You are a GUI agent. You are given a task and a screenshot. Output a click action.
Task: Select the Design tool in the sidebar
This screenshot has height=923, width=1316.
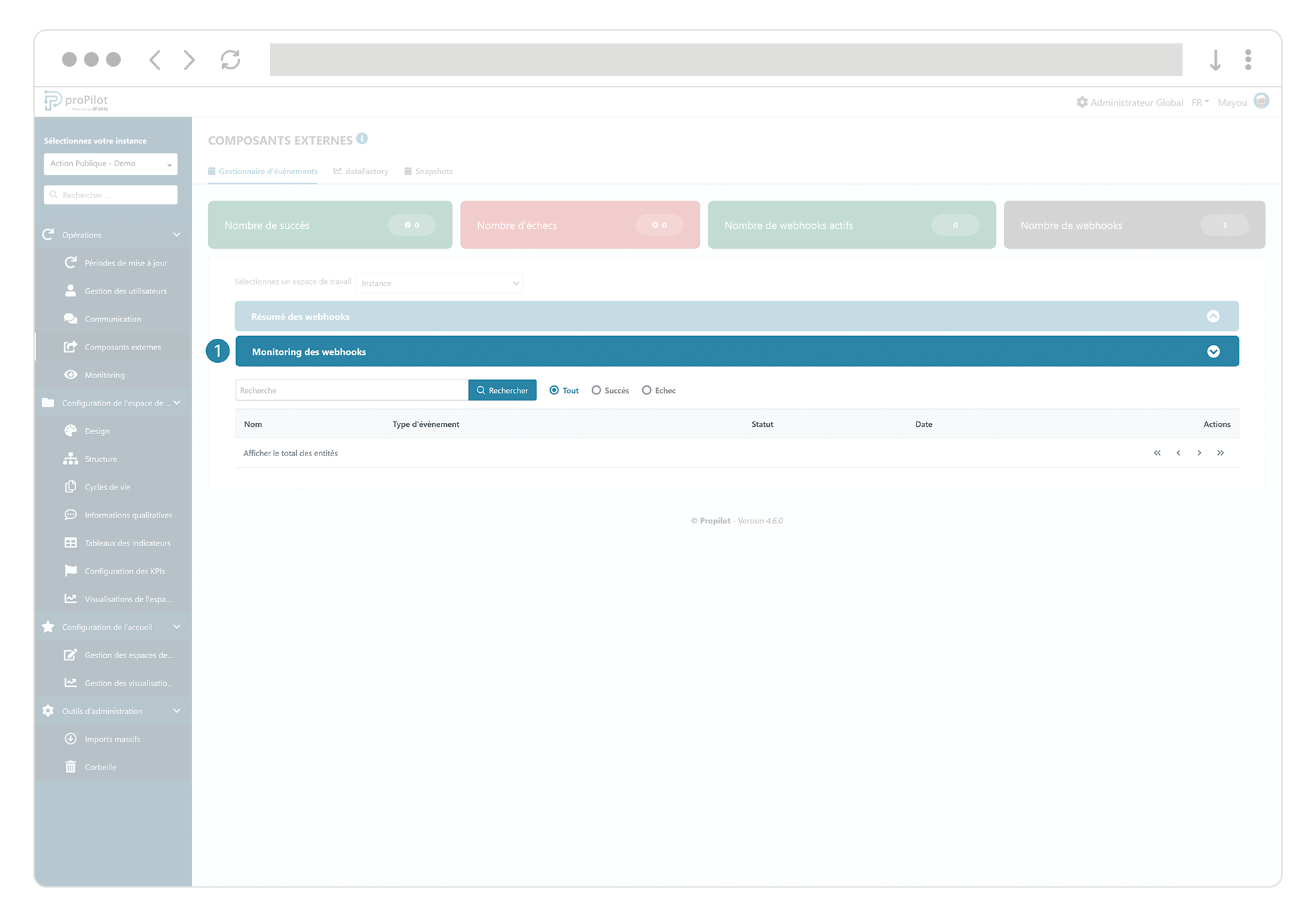coord(97,430)
